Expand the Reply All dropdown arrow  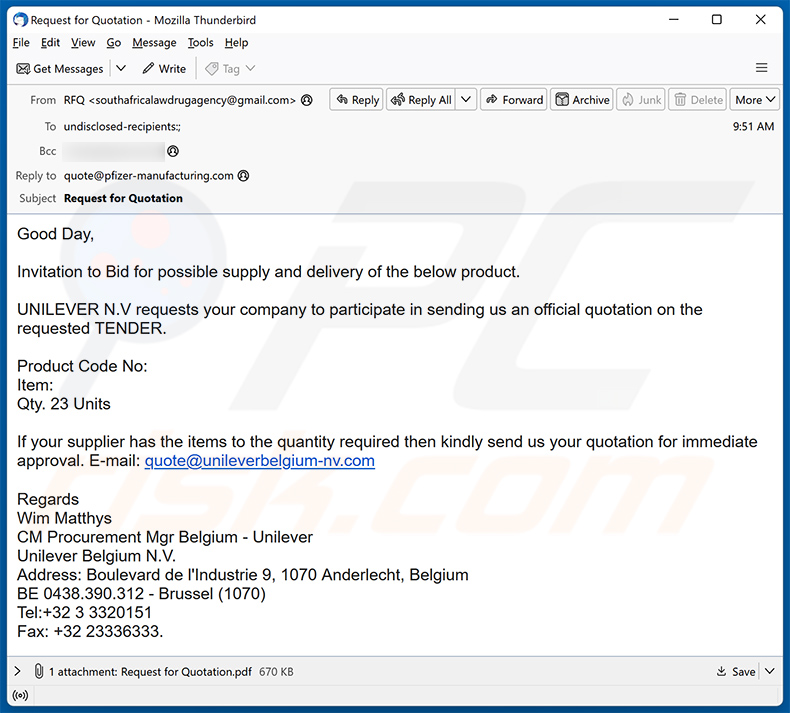(x=466, y=100)
